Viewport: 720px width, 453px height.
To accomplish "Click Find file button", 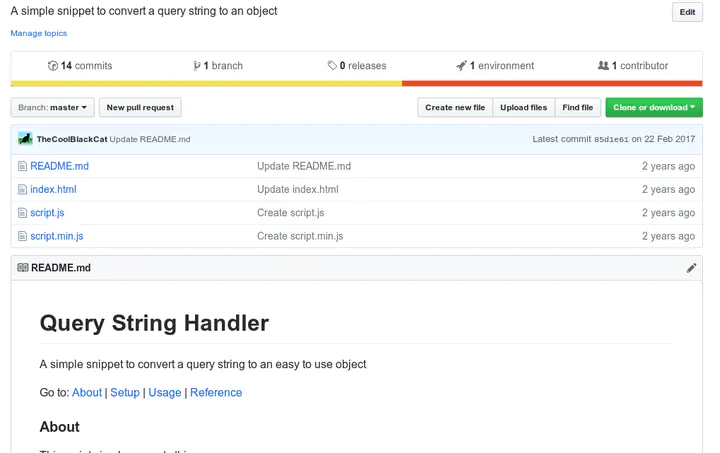I will [578, 107].
